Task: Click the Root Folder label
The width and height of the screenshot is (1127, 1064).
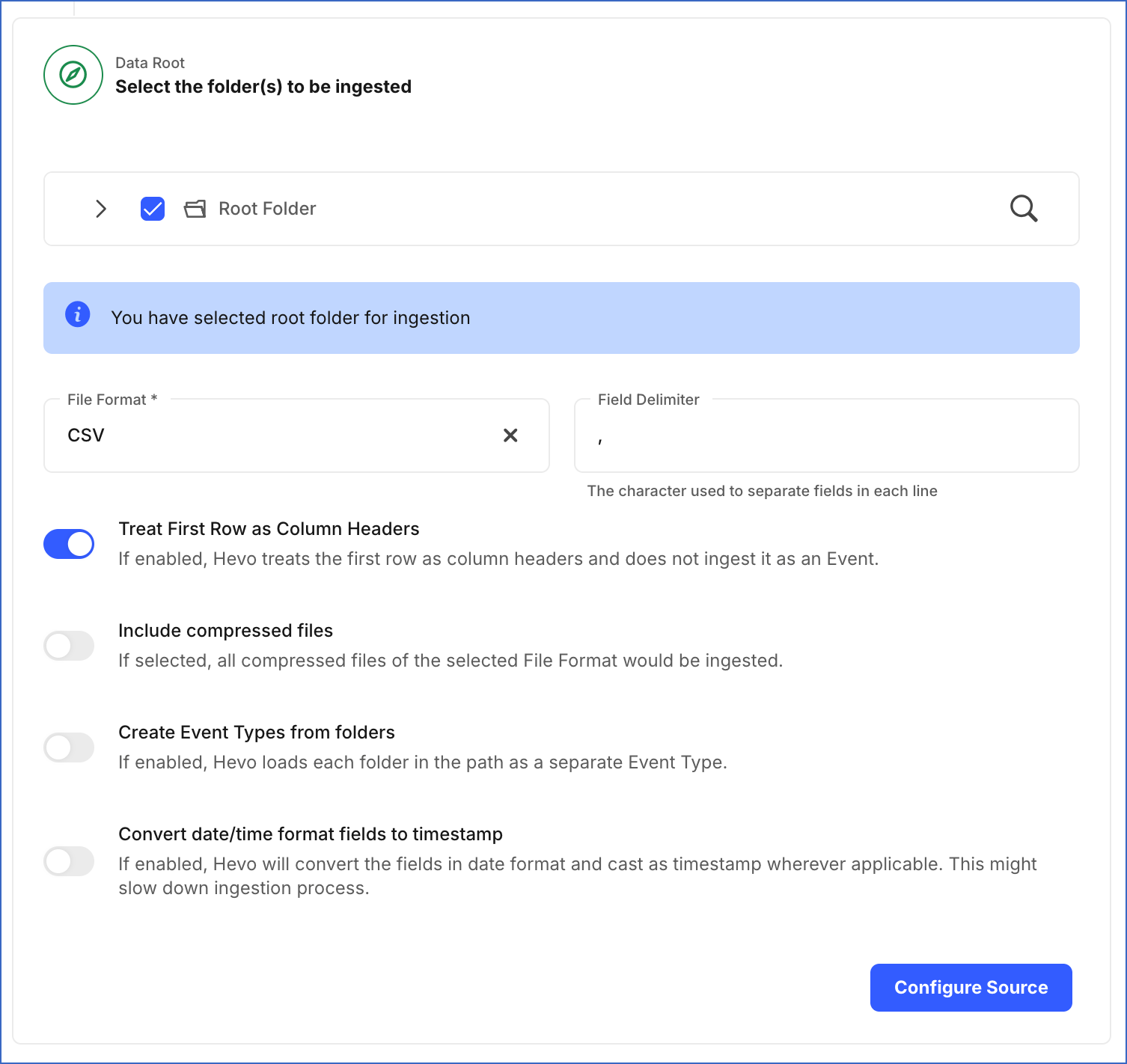Action: click(x=267, y=209)
